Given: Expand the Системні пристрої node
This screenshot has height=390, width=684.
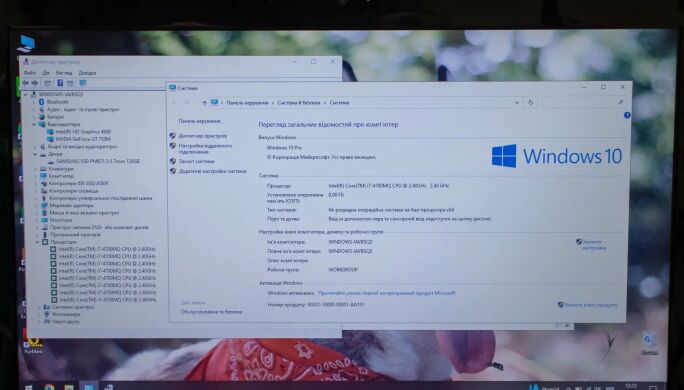Looking at the screenshot, I should click(x=38, y=307).
